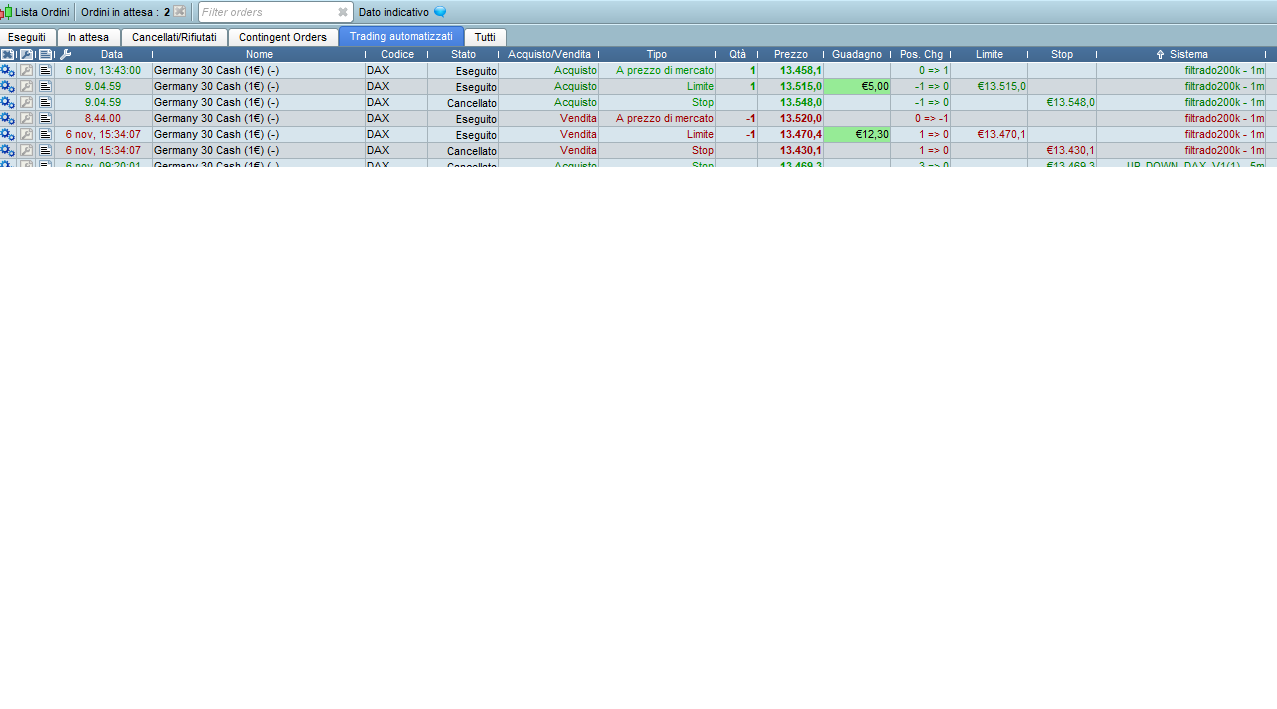Screen dimensions: 1277x709
Task: Sort by the Limite column header
Action: 989,55
